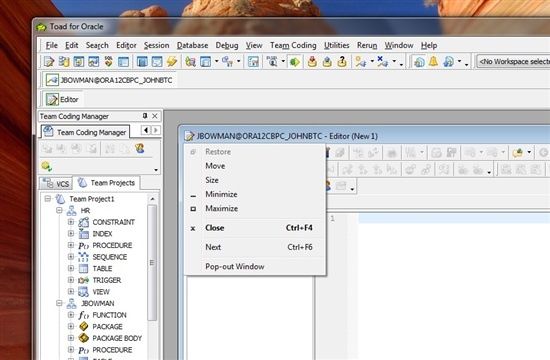Click the new connection plug icon
This screenshot has height=360, width=550.
coord(360,62)
